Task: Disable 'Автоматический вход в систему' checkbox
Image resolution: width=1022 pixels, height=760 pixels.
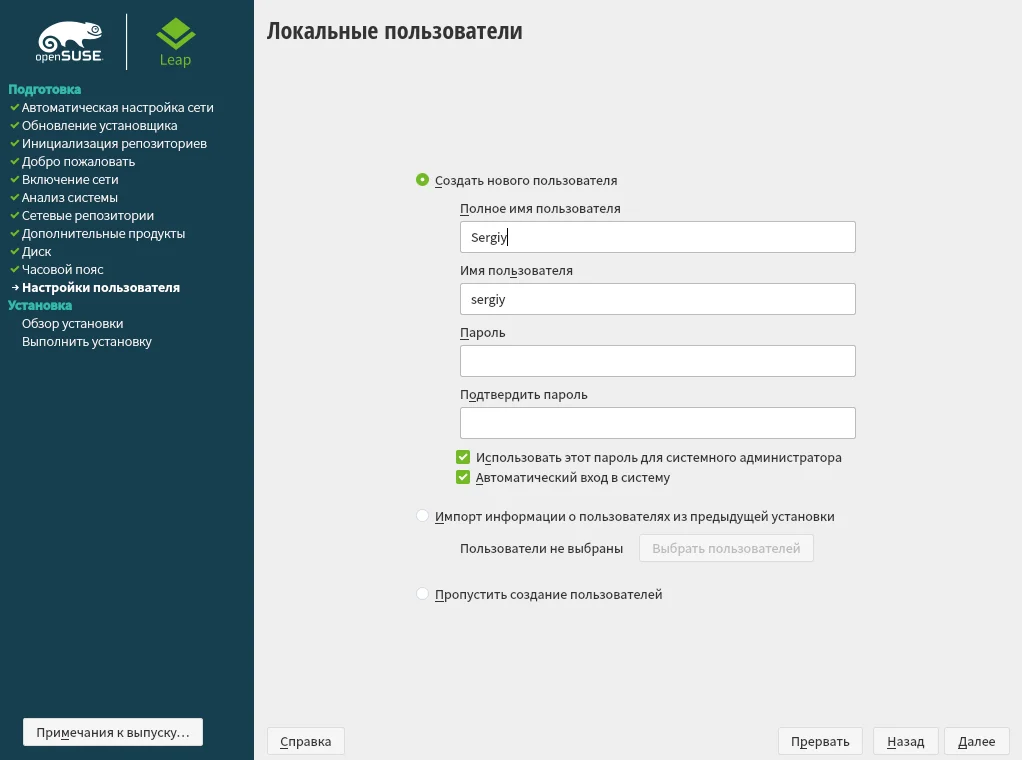Action: pos(463,478)
